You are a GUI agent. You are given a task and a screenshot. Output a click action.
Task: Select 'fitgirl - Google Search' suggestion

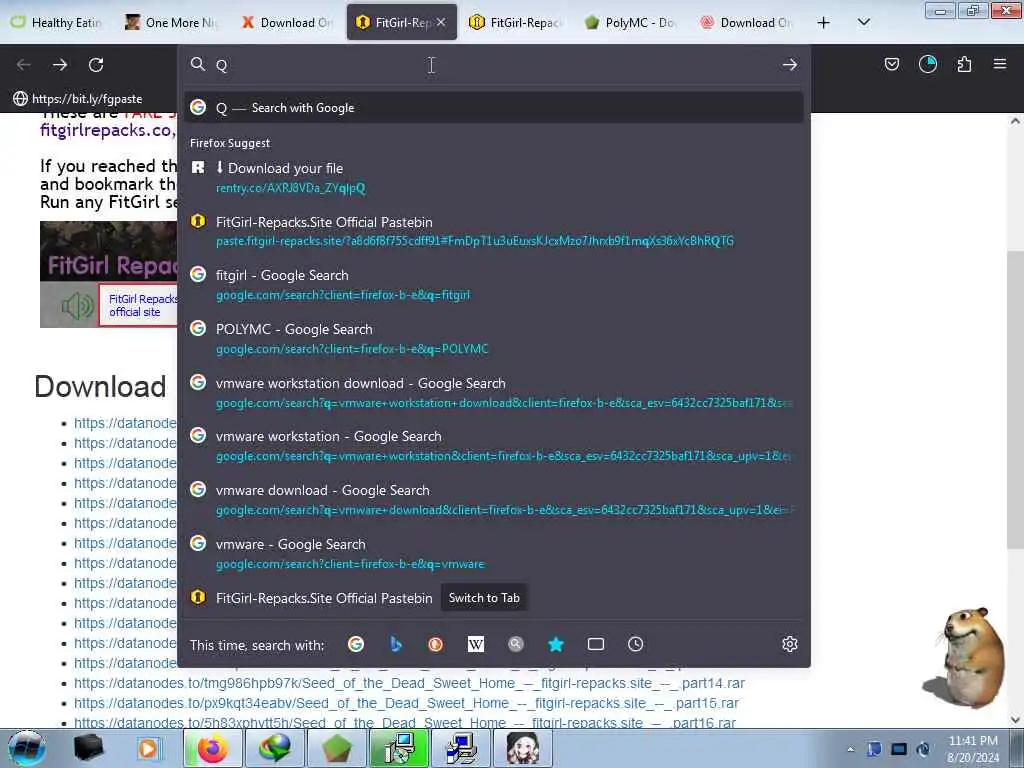click(x=493, y=285)
